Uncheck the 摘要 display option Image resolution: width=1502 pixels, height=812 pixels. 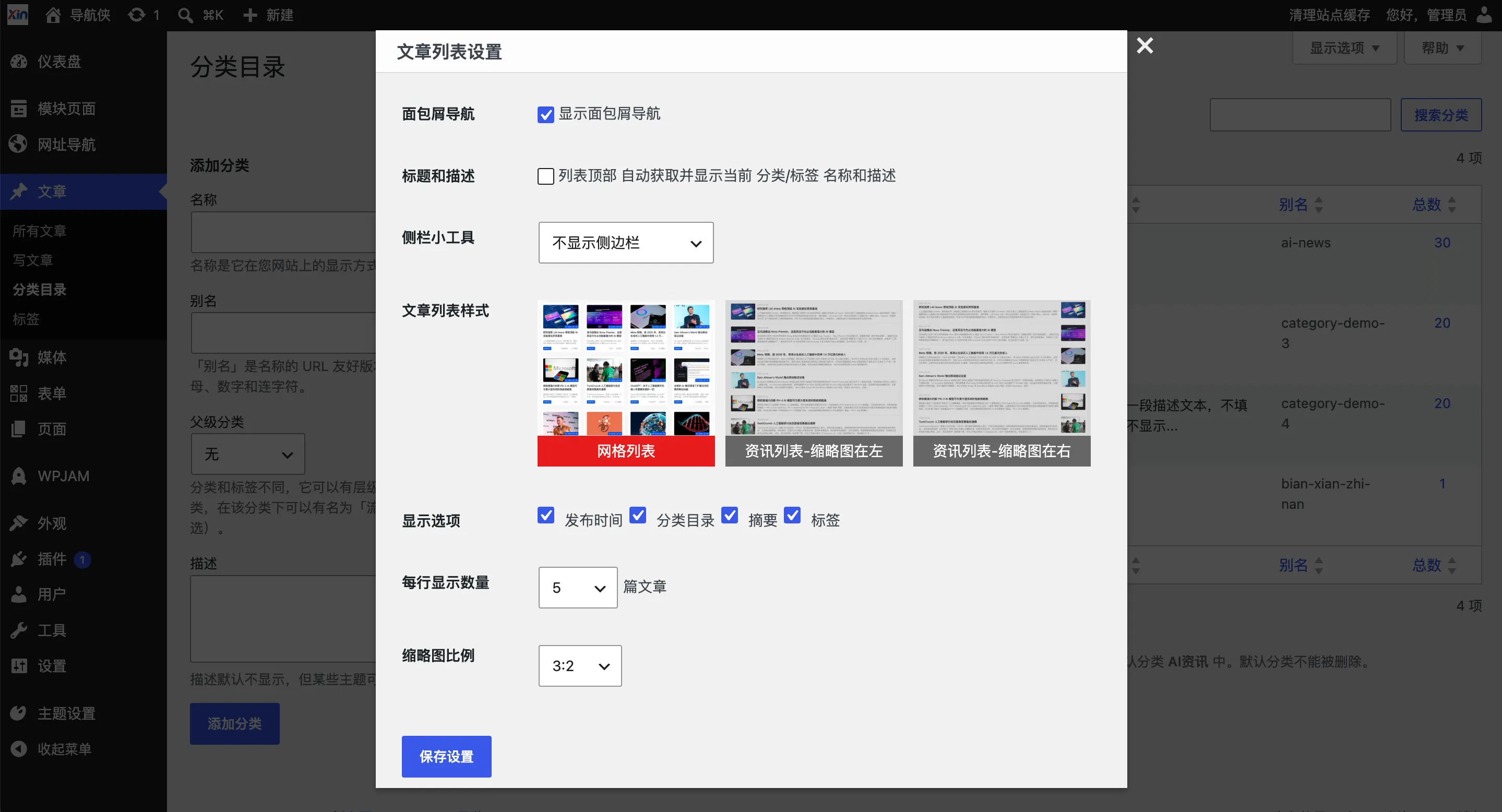pyautogui.click(x=730, y=515)
